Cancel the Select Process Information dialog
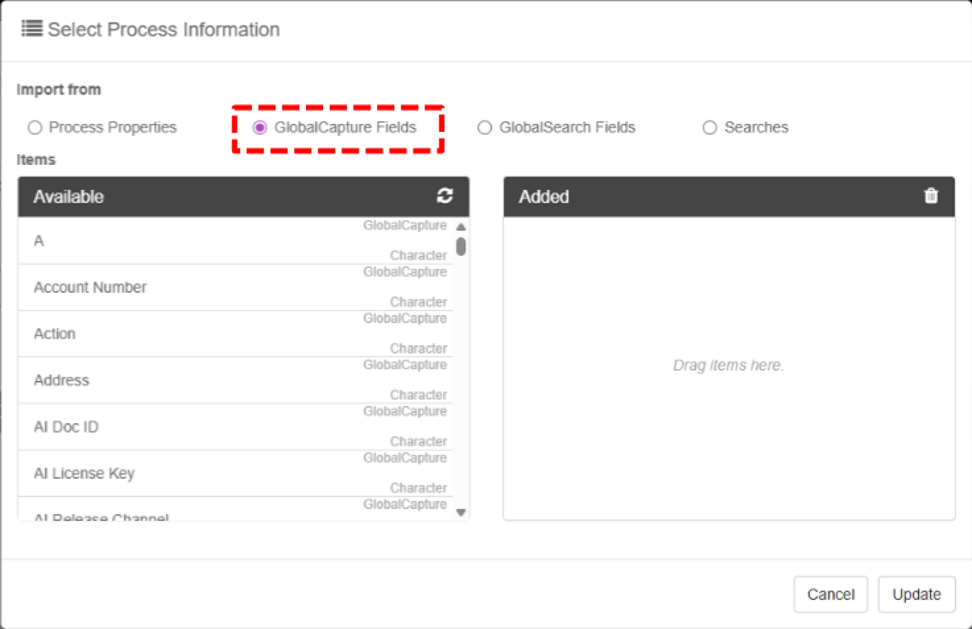The image size is (972, 629). point(831,594)
